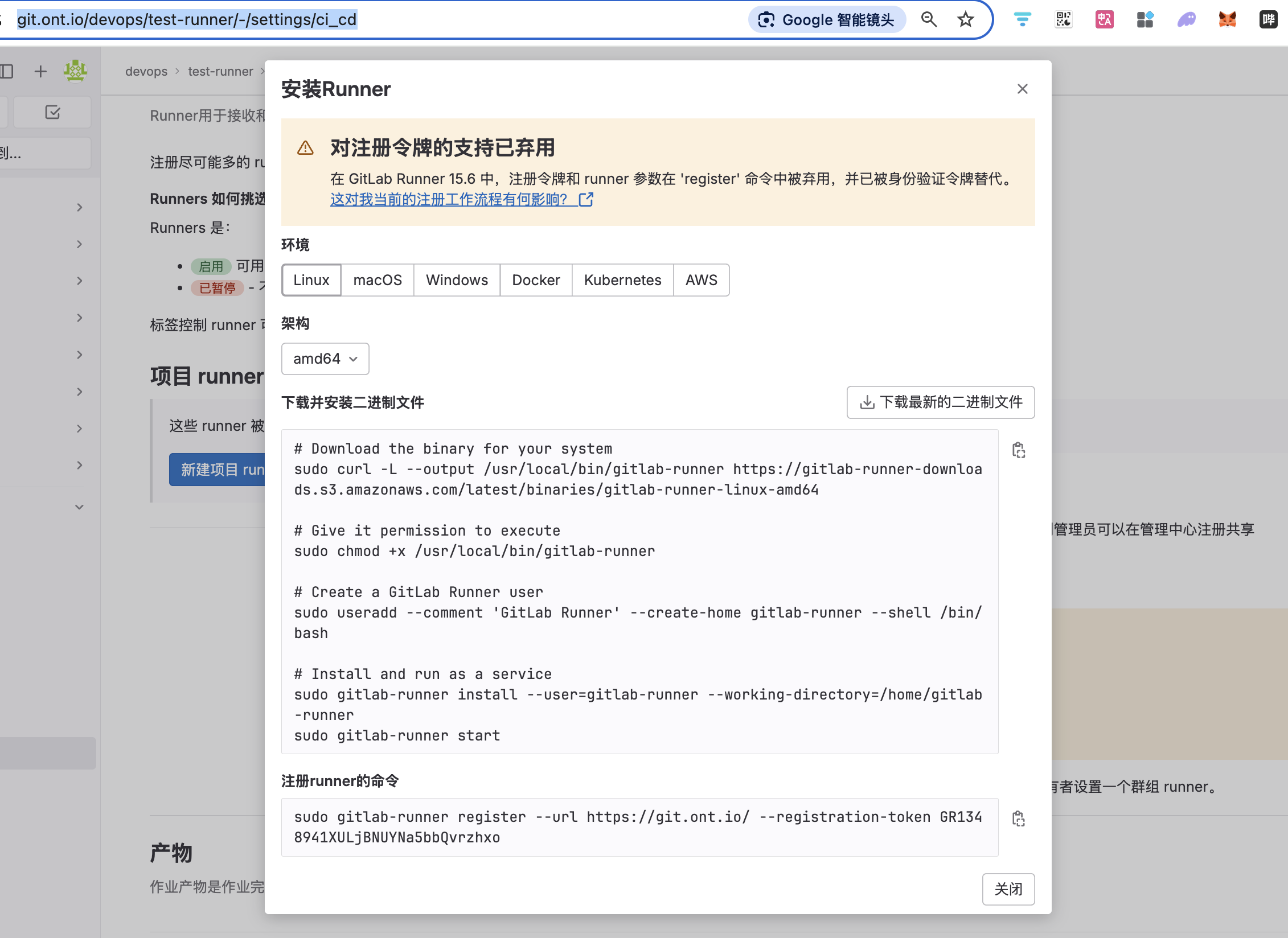Copy the binary install commands
1288x938 pixels.
1019,450
